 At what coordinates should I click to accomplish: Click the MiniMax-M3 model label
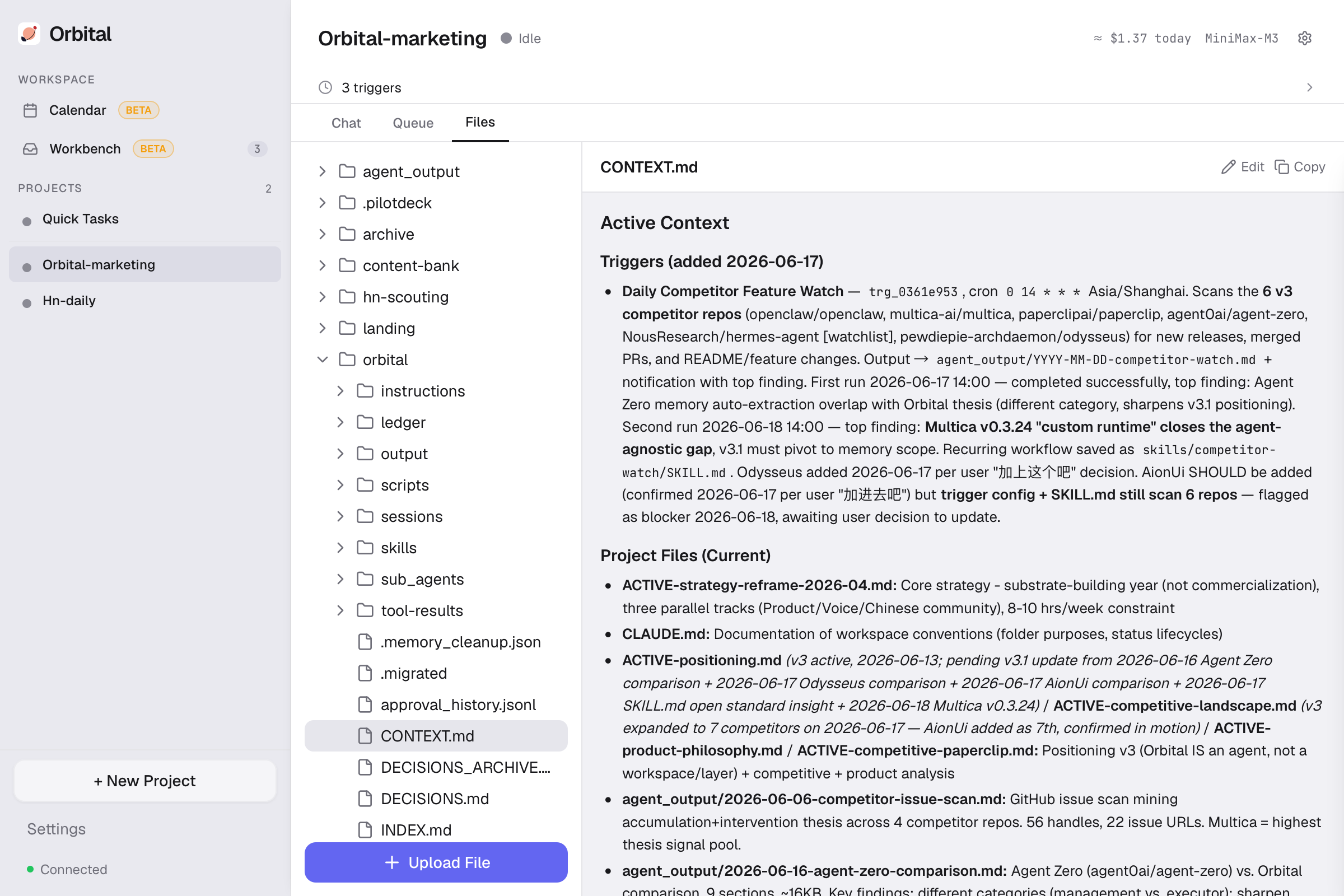click(1242, 38)
